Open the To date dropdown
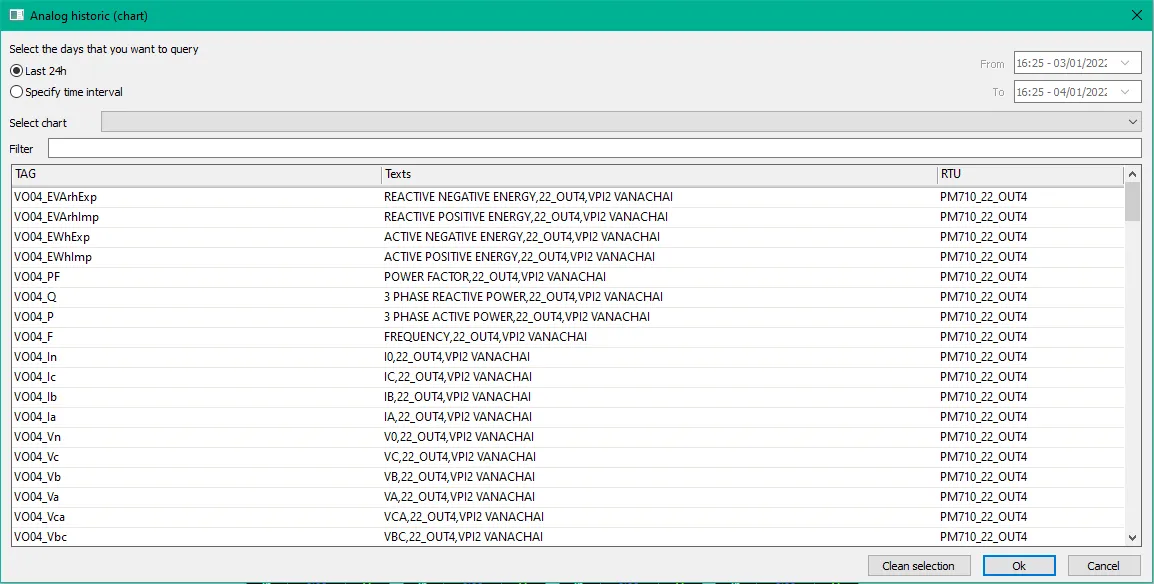 [x=1125, y=92]
